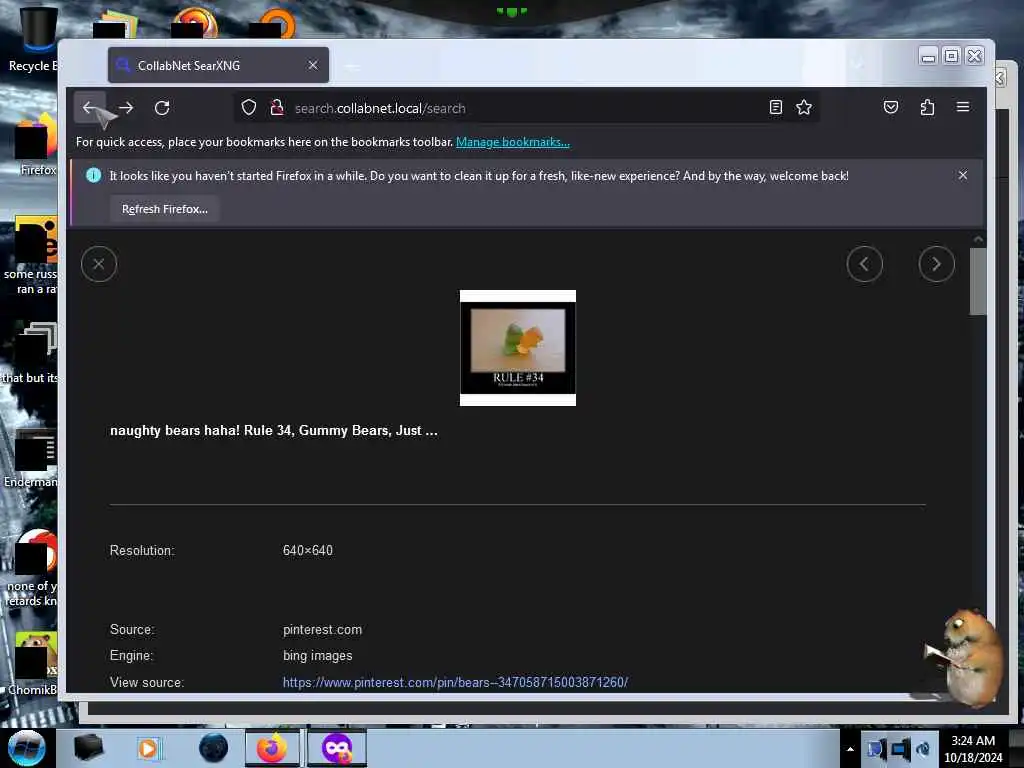The image size is (1024, 768).
Task: Close the CollabNet SearXNG tab
Action: (x=313, y=65)
